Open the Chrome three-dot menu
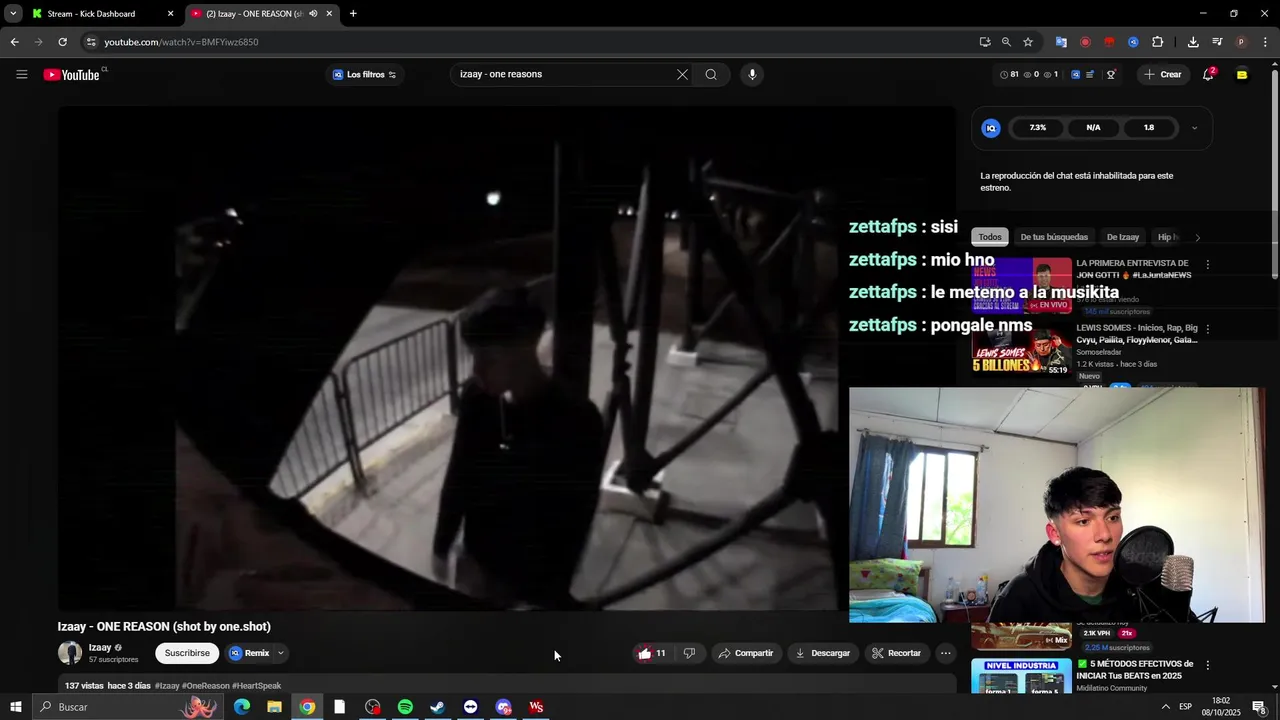1280x720 pixels. pyautogui.click(x=1266, y=42)
